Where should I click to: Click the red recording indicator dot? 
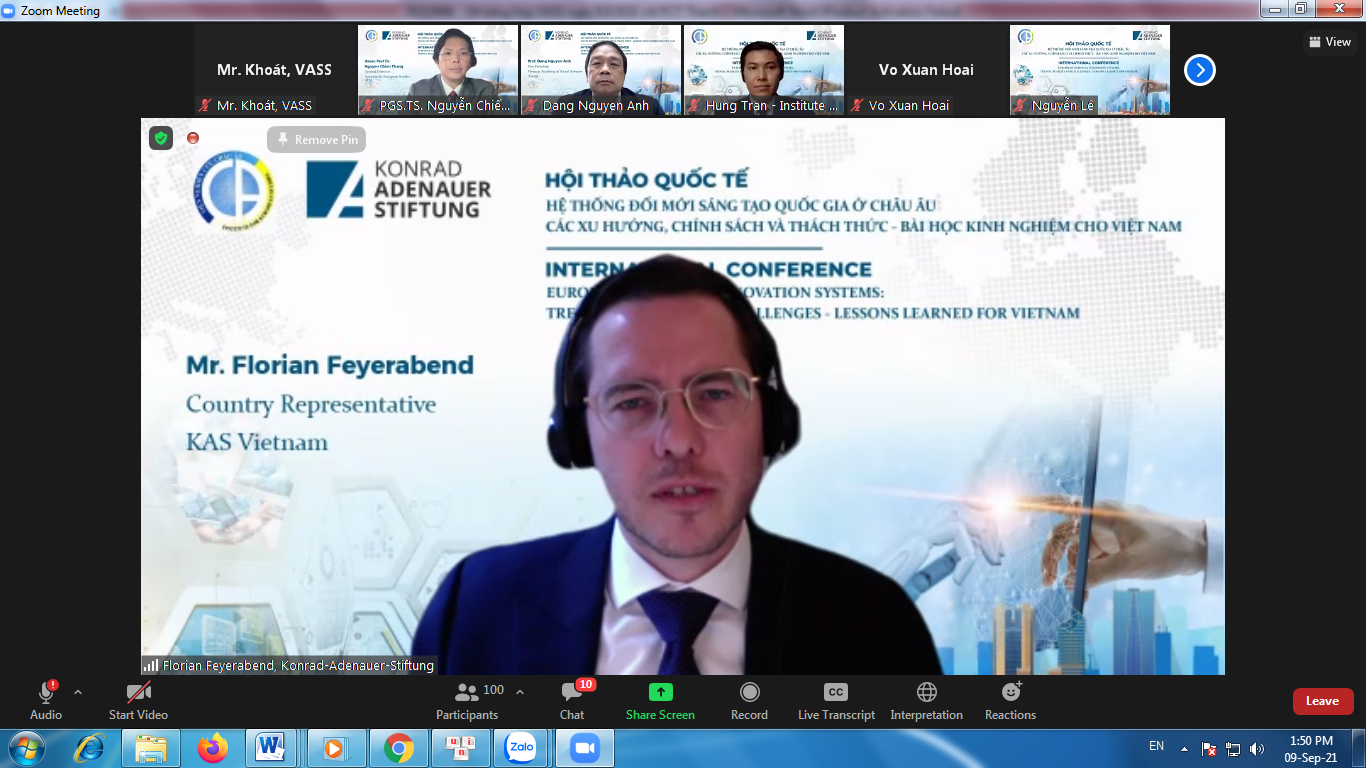tap(193, 138)
